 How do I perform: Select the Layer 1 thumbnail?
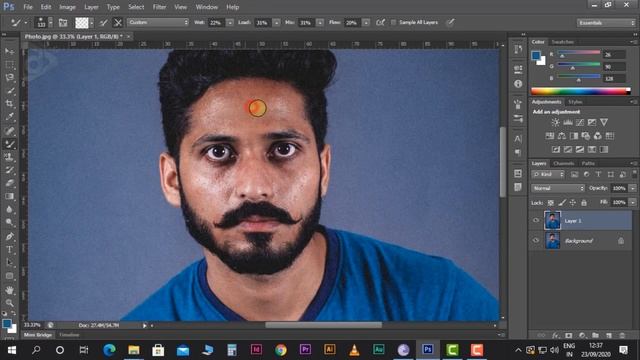[552, 220]
